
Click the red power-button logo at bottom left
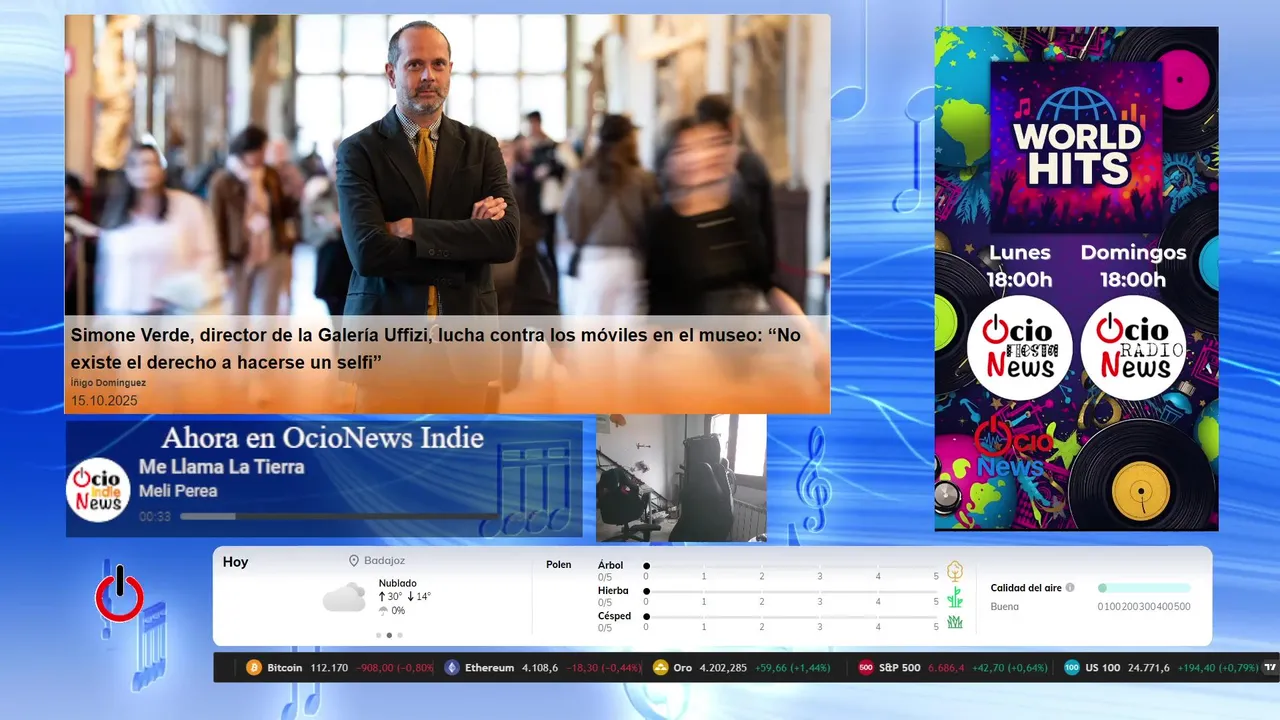tap(119, 595)
